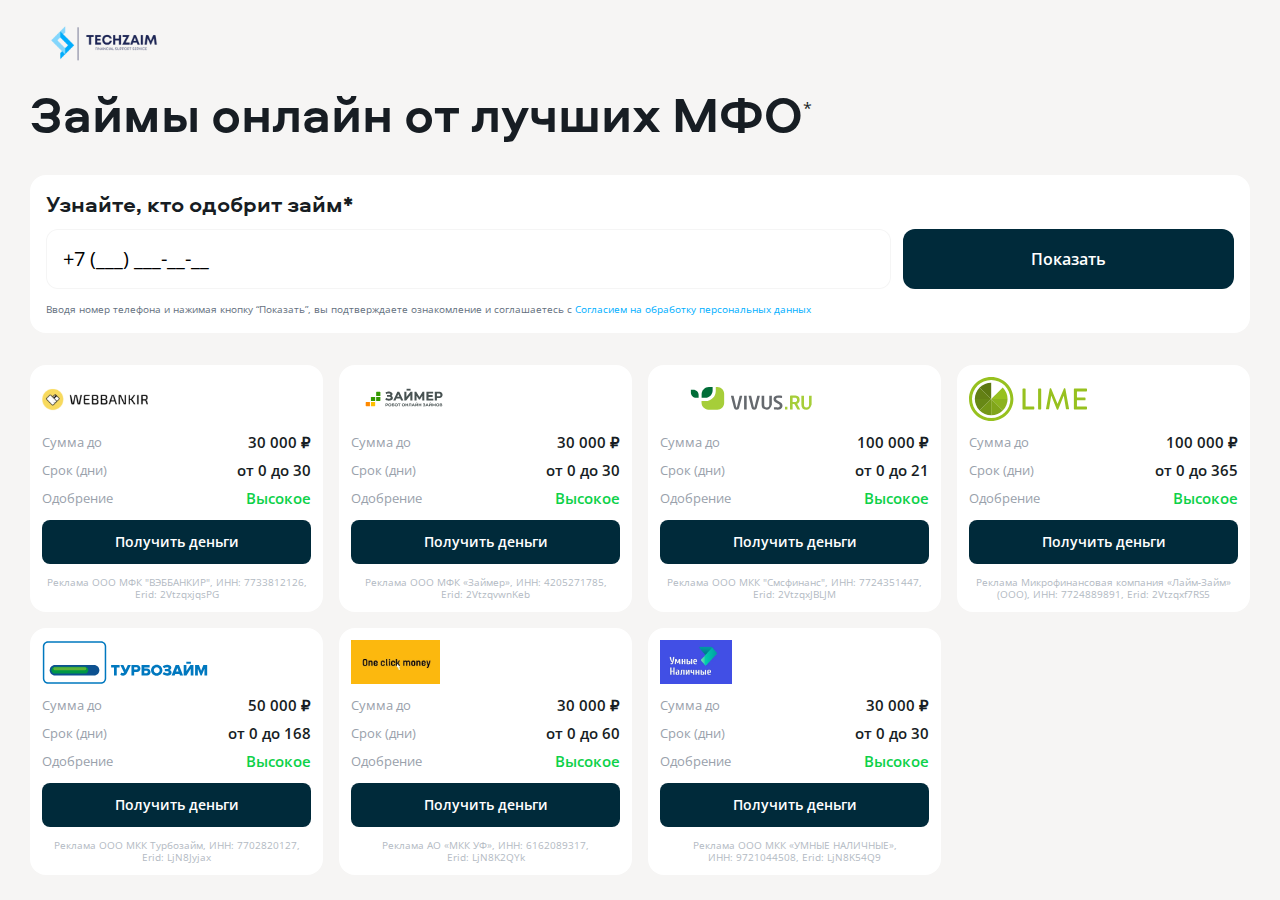This screenshot has width=1280, height=900.
Task: Click the One click money logo
Action: [x=395, y=662]
